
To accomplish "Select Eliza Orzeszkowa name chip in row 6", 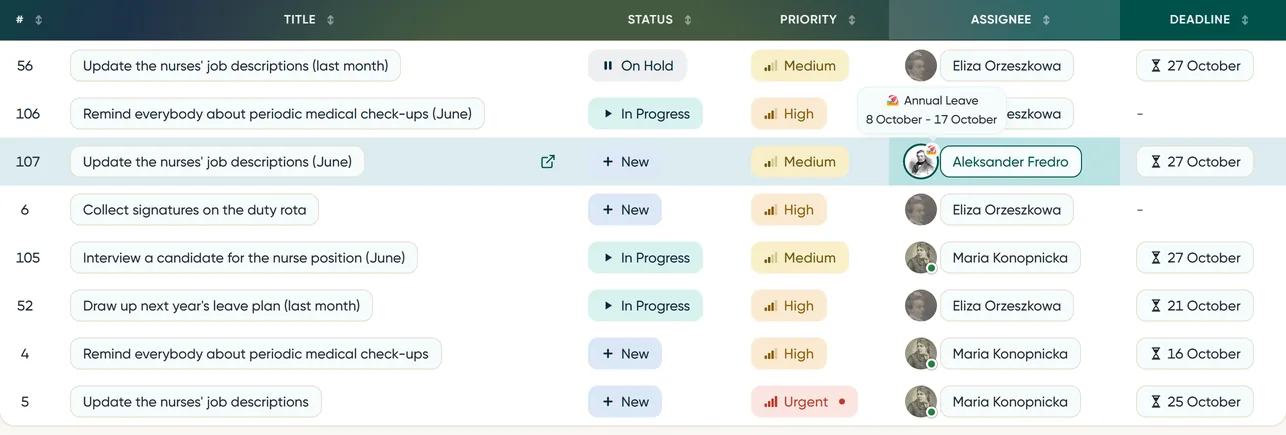I will point(1007,210).
